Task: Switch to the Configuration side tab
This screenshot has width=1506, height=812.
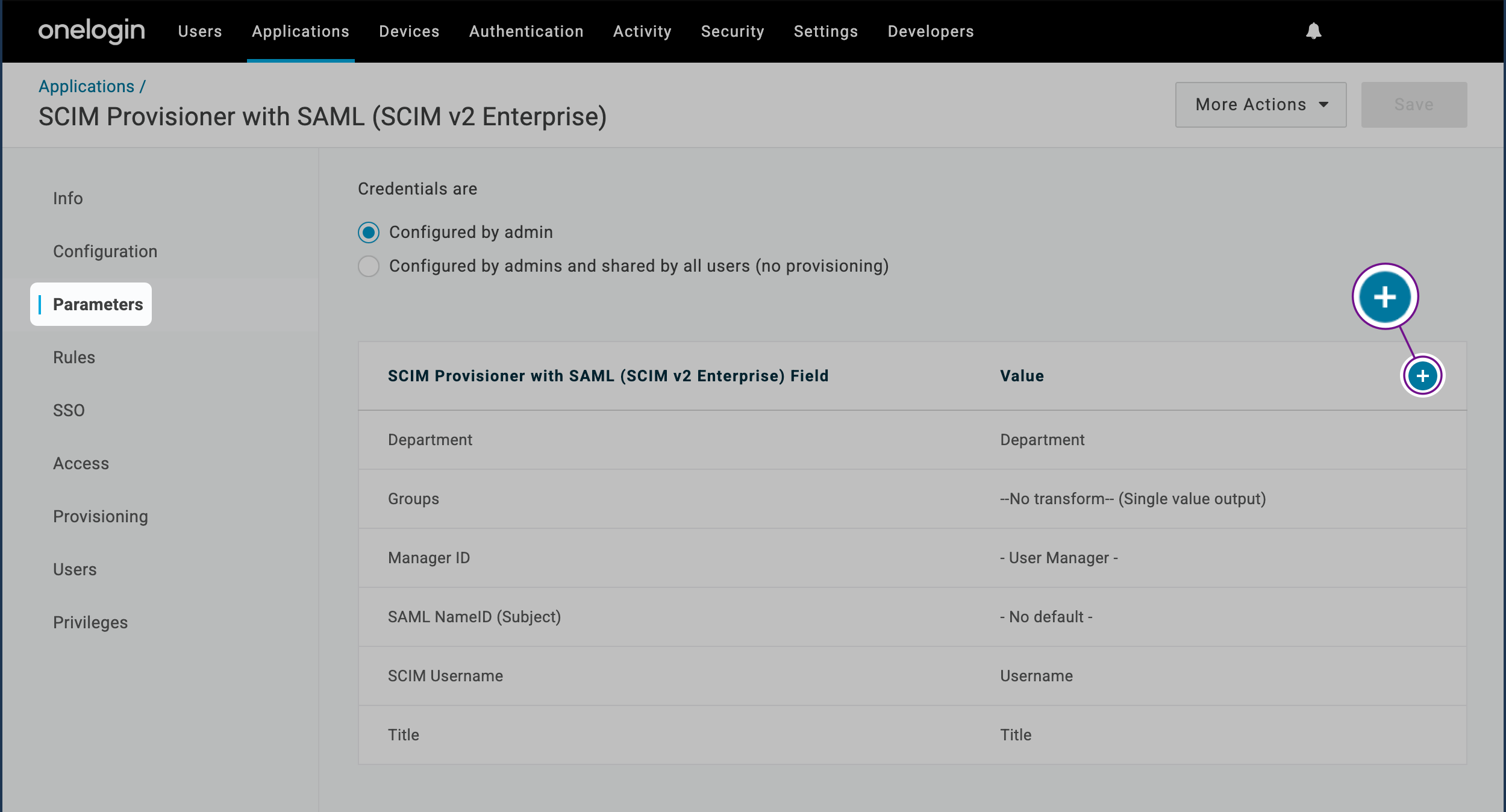Action: click(105, 252)
